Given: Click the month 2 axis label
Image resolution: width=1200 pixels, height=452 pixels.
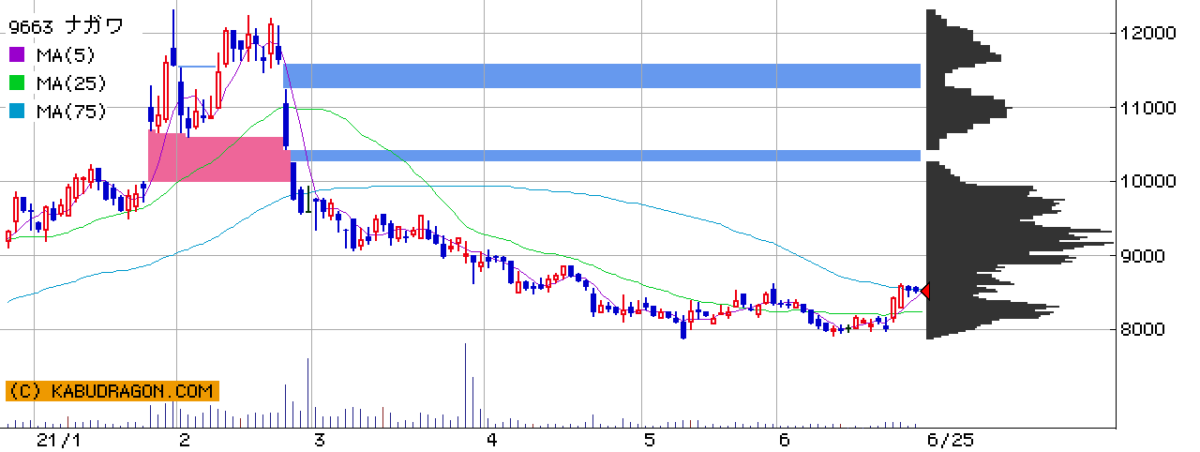Looking at the screenshot, I should pos(184,440).
